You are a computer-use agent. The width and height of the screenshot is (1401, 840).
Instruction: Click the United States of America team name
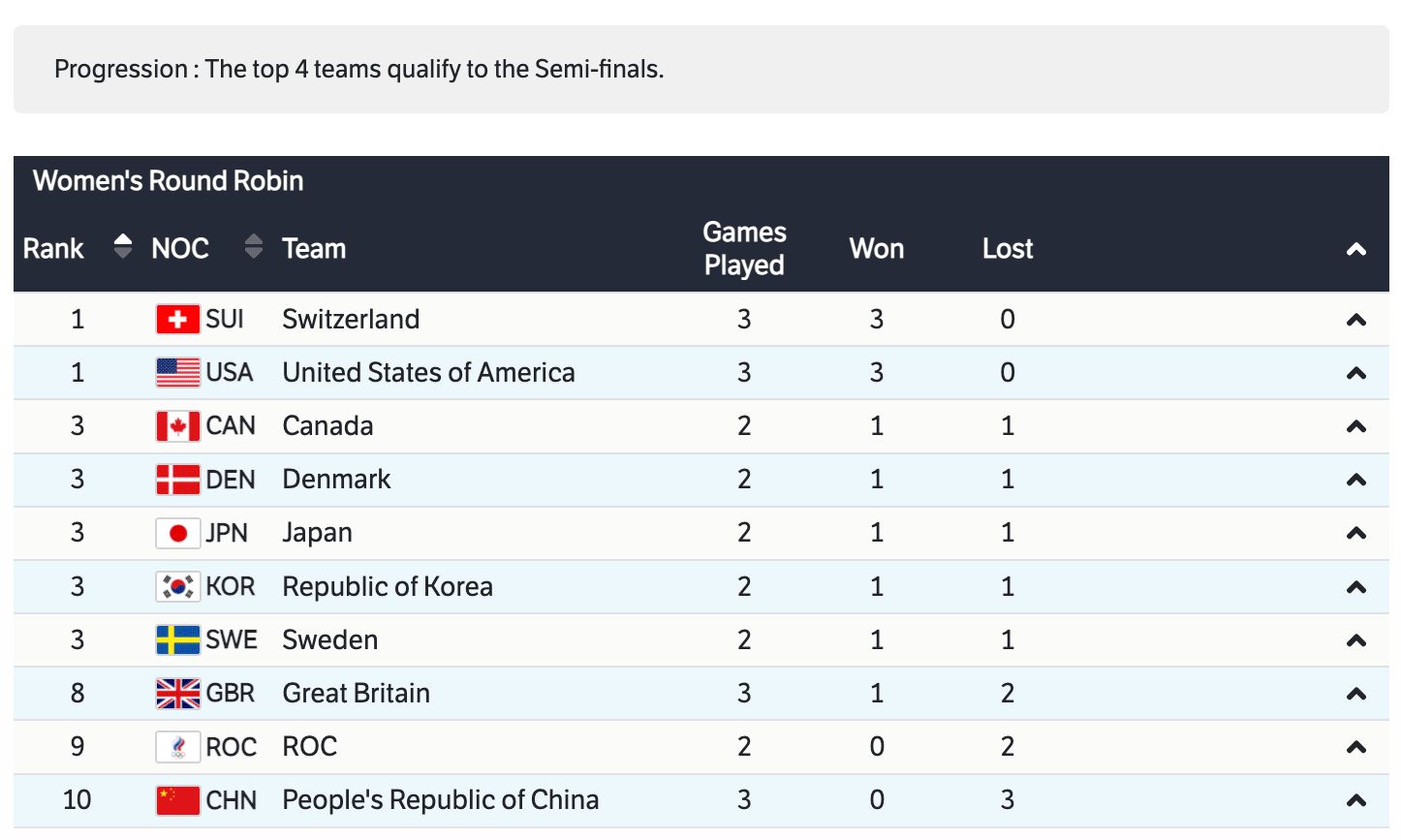coord(428,373)
